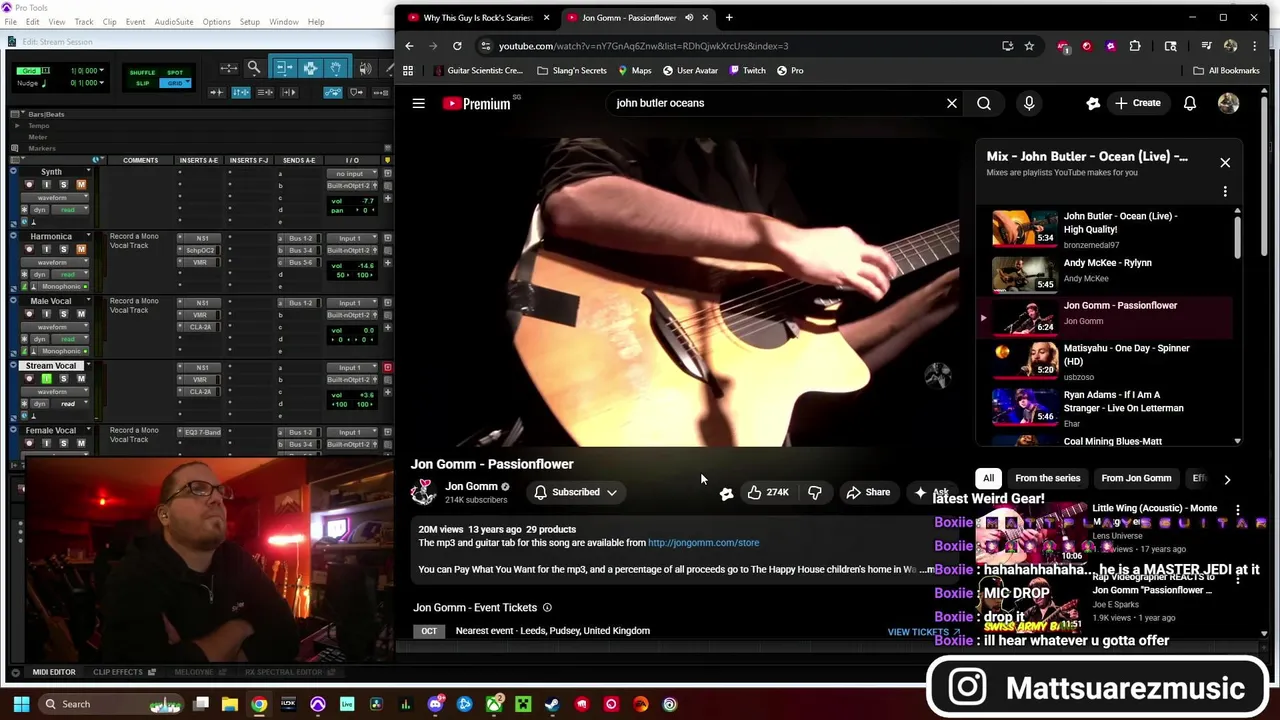Like the video with 274K likes
Screen dimensions: 1280x720
[767, 492]
